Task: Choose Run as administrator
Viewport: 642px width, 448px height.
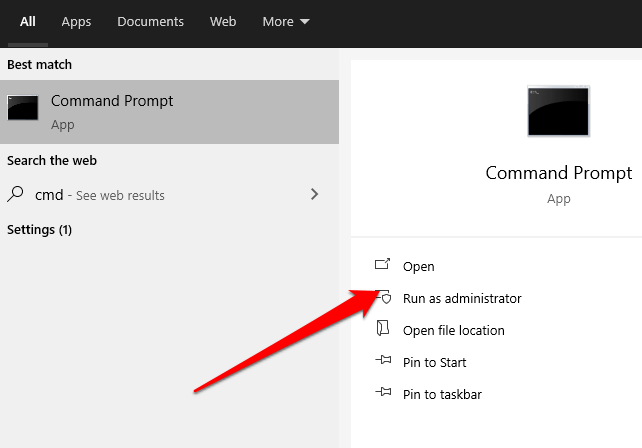Action: tap(462, 298)
